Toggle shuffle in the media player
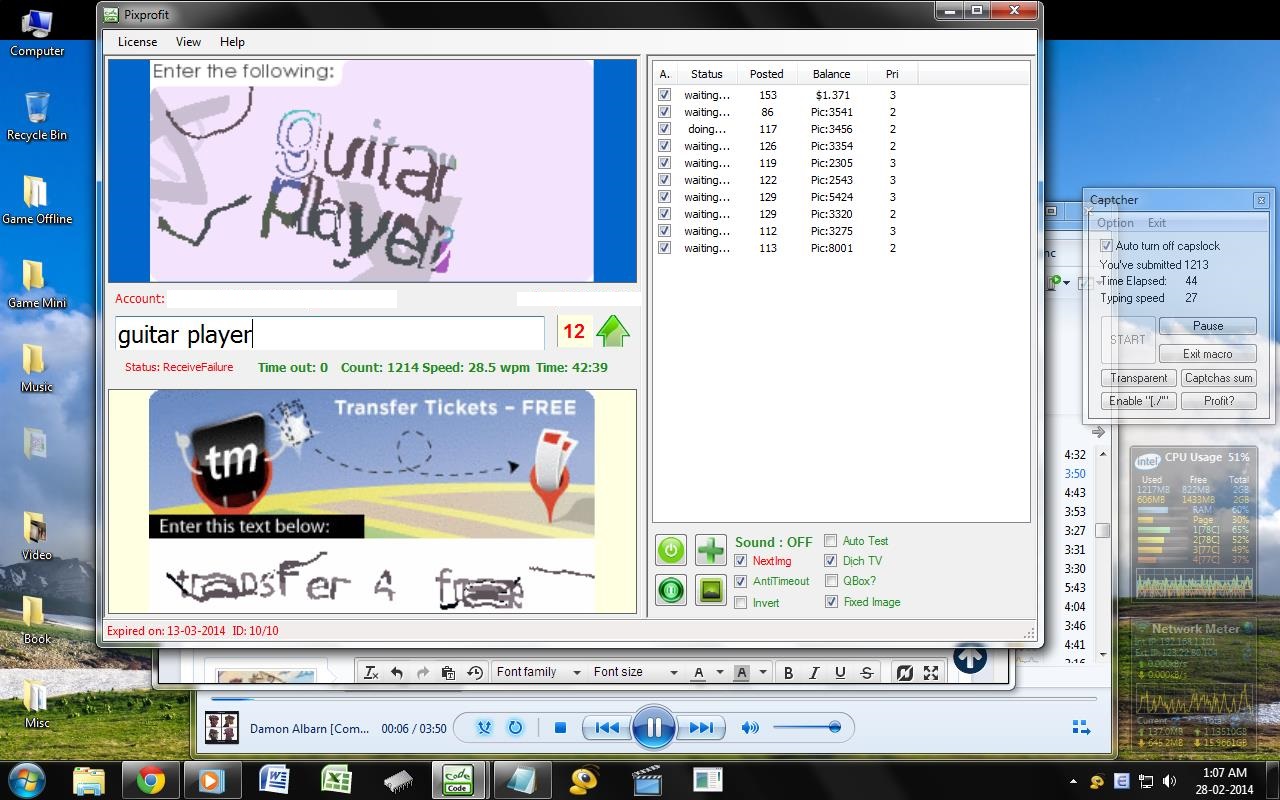The height and width of the screenshot is (800, 1280). (x=484, y=728)
